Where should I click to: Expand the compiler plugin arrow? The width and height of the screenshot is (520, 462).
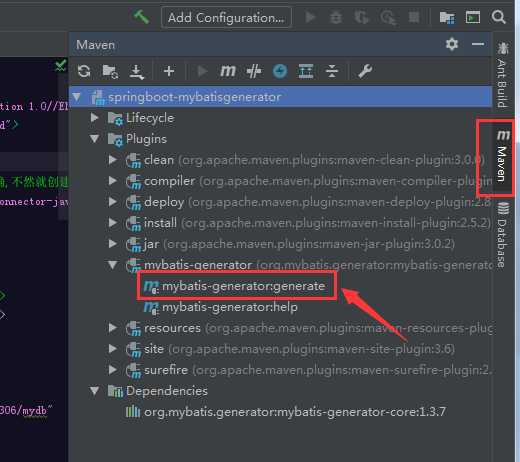coord(113,181)
